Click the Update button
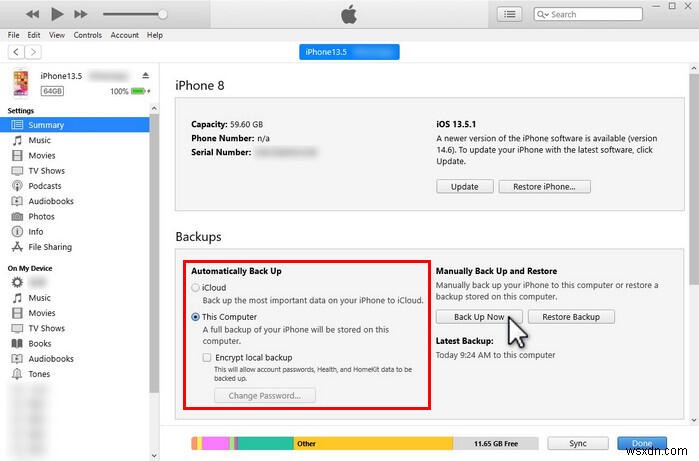This screenshot has width=699, height=461. (x=465, y=187)
